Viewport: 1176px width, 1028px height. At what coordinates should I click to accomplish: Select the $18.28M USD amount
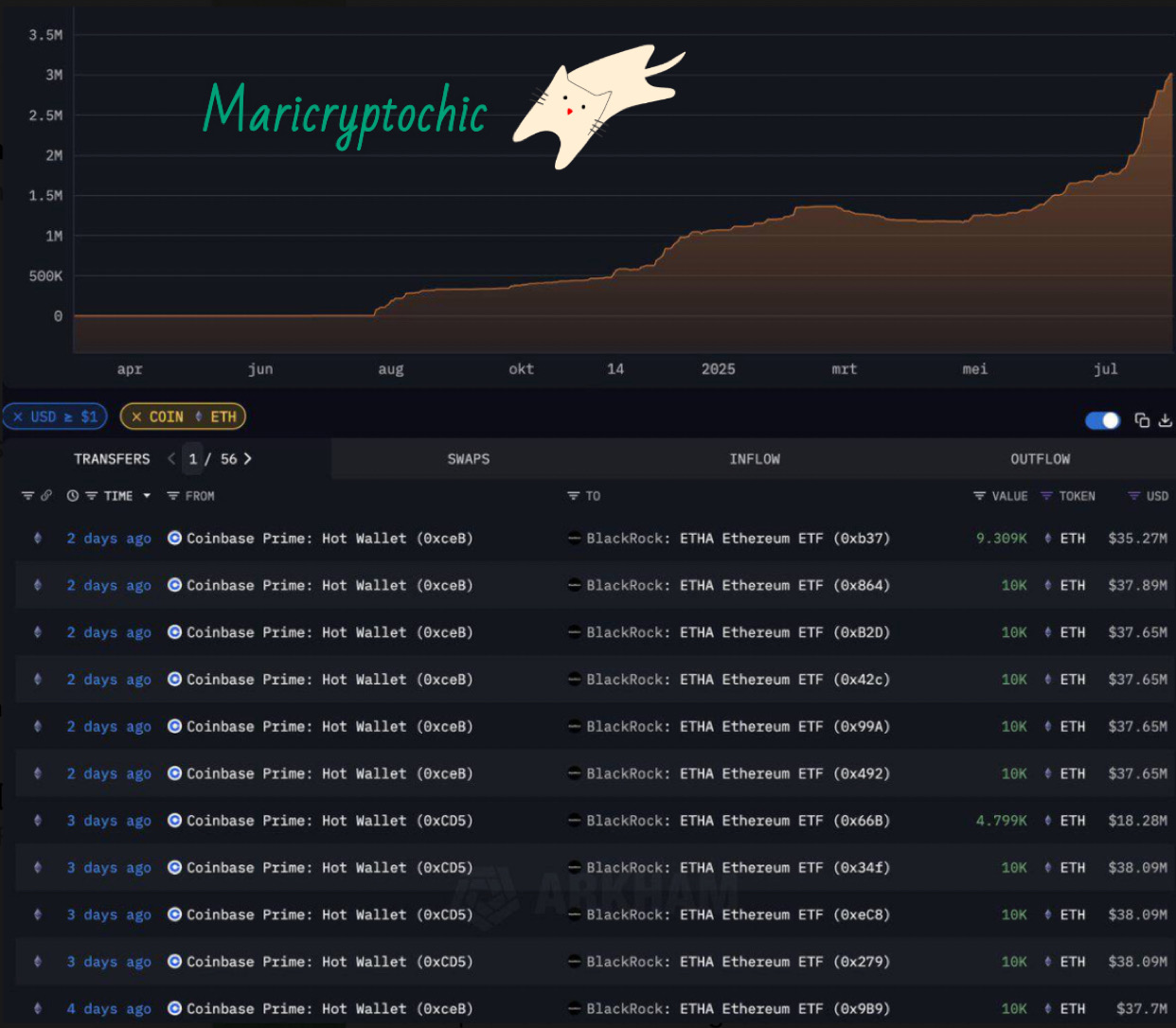tap(1138, 821)
